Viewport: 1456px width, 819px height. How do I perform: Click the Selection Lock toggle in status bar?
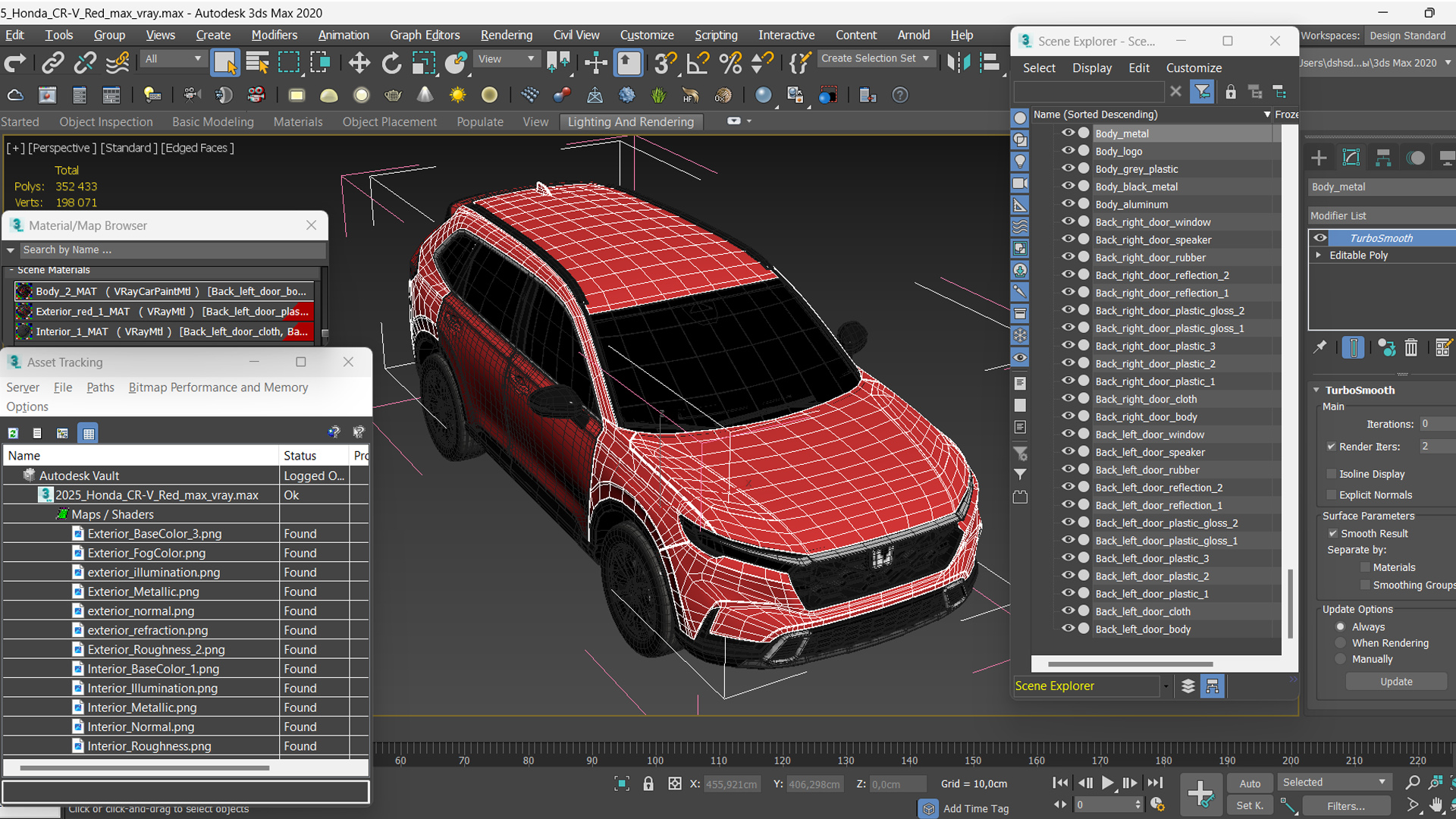[648, 783]
